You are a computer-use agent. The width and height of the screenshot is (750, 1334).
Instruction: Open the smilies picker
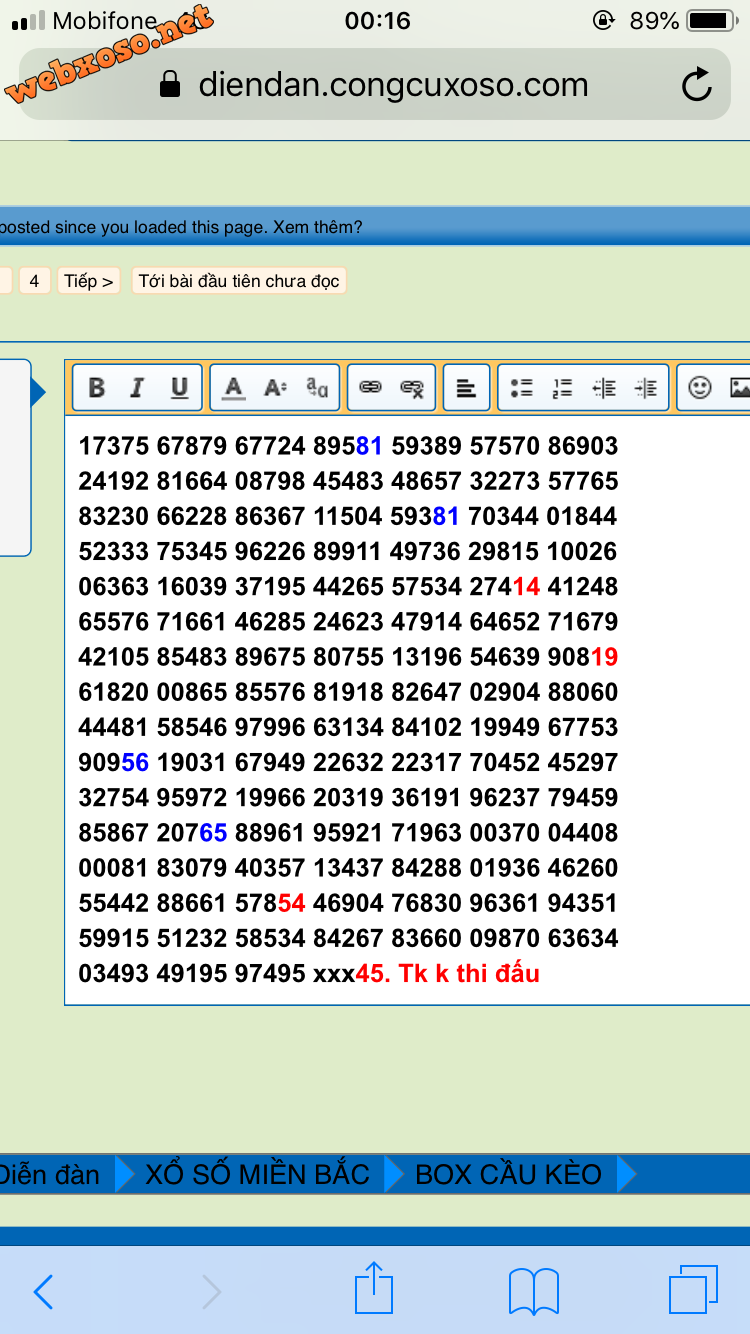click(x=700, y=388)
